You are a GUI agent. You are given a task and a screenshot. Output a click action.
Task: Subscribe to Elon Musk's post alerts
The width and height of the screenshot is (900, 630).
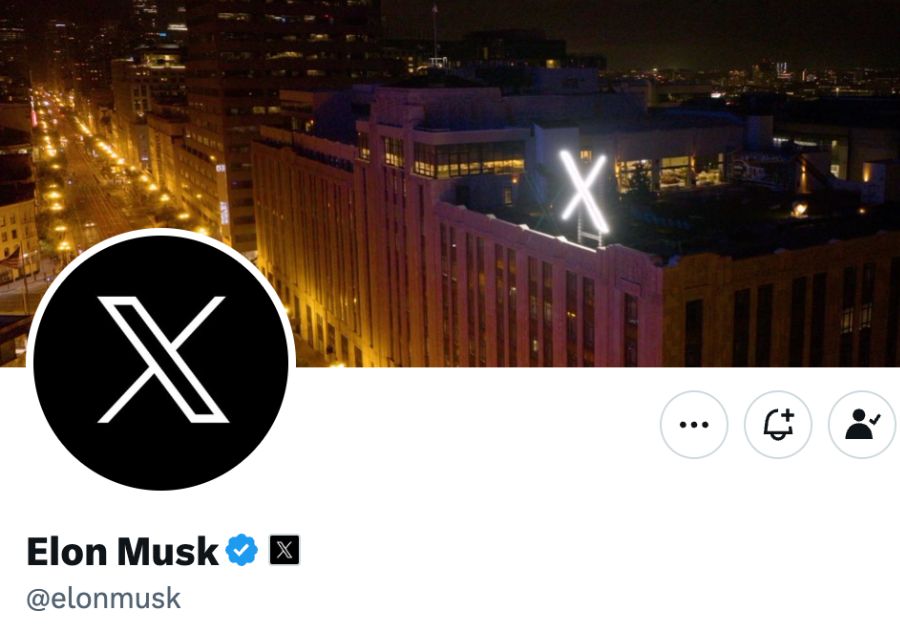(x=778, y=425)
